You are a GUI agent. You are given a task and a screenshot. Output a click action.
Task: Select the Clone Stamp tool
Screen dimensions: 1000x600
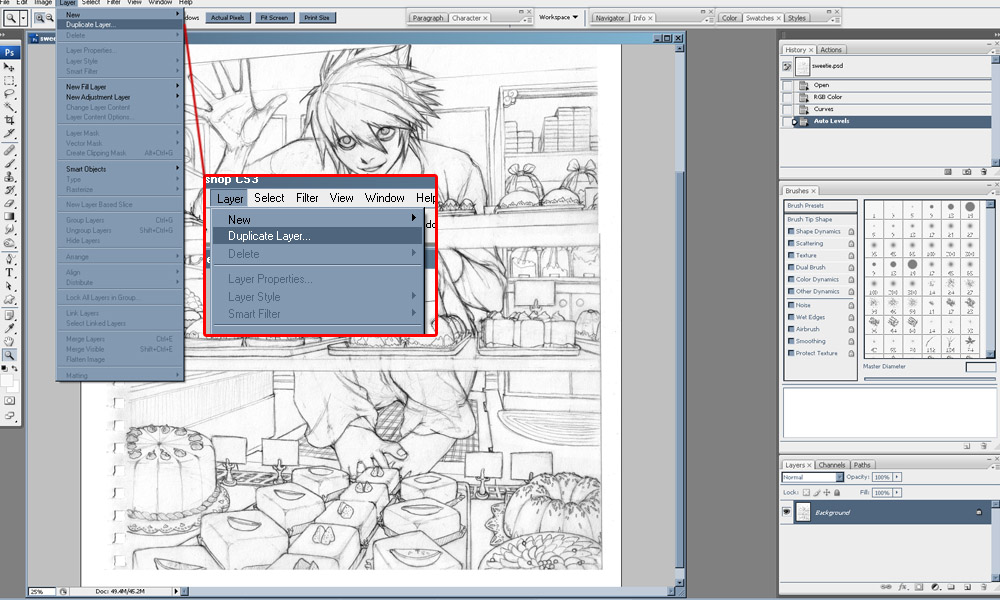tap(9, 177)
